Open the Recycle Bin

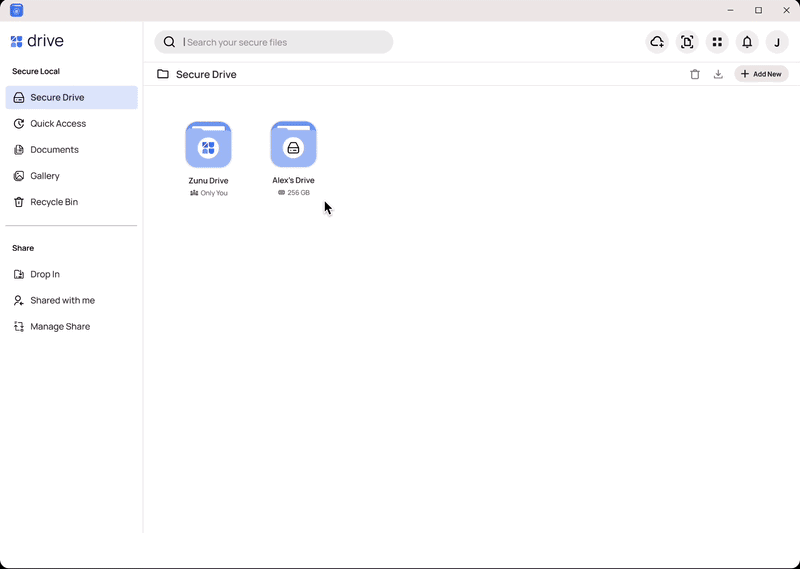pos(54,202)
